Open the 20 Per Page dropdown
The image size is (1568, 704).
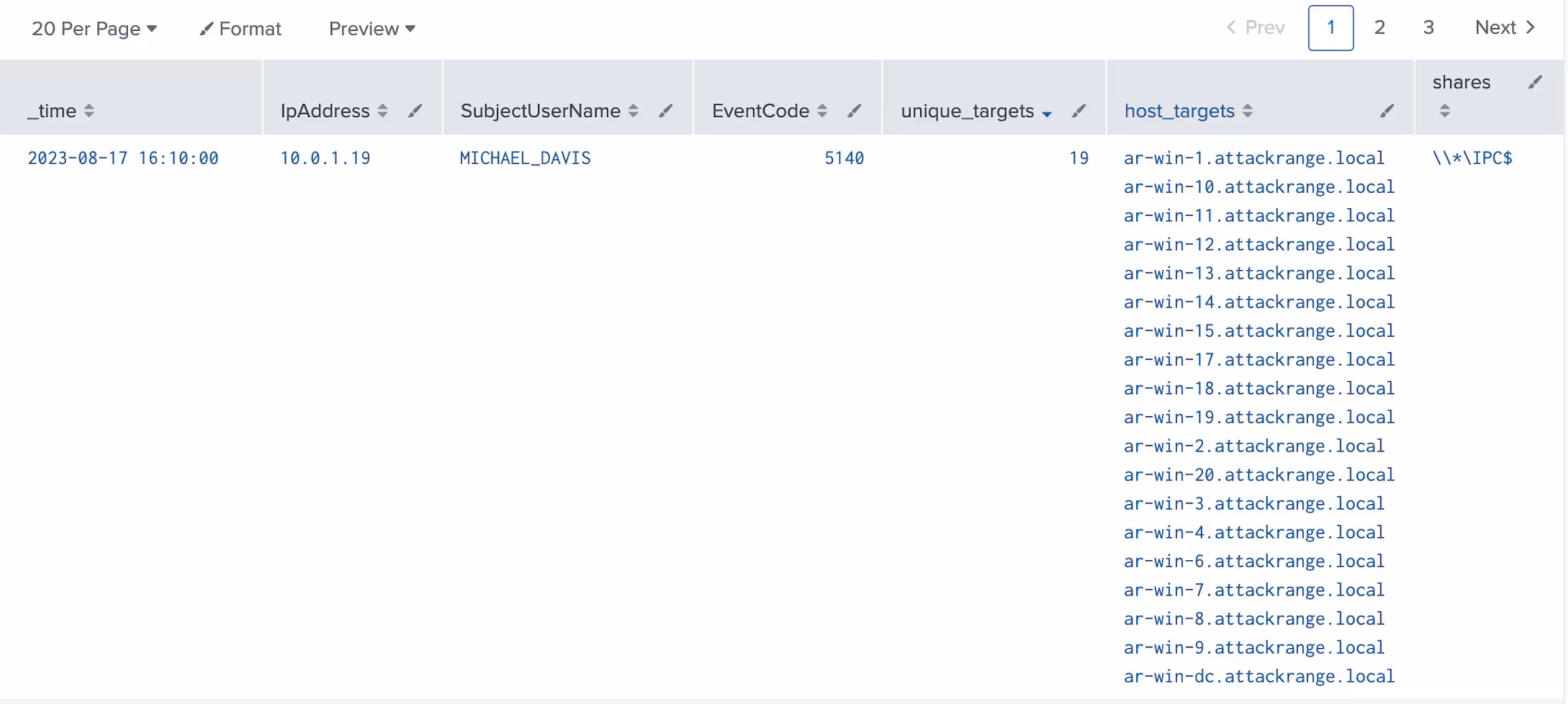[x=93, y=28]
